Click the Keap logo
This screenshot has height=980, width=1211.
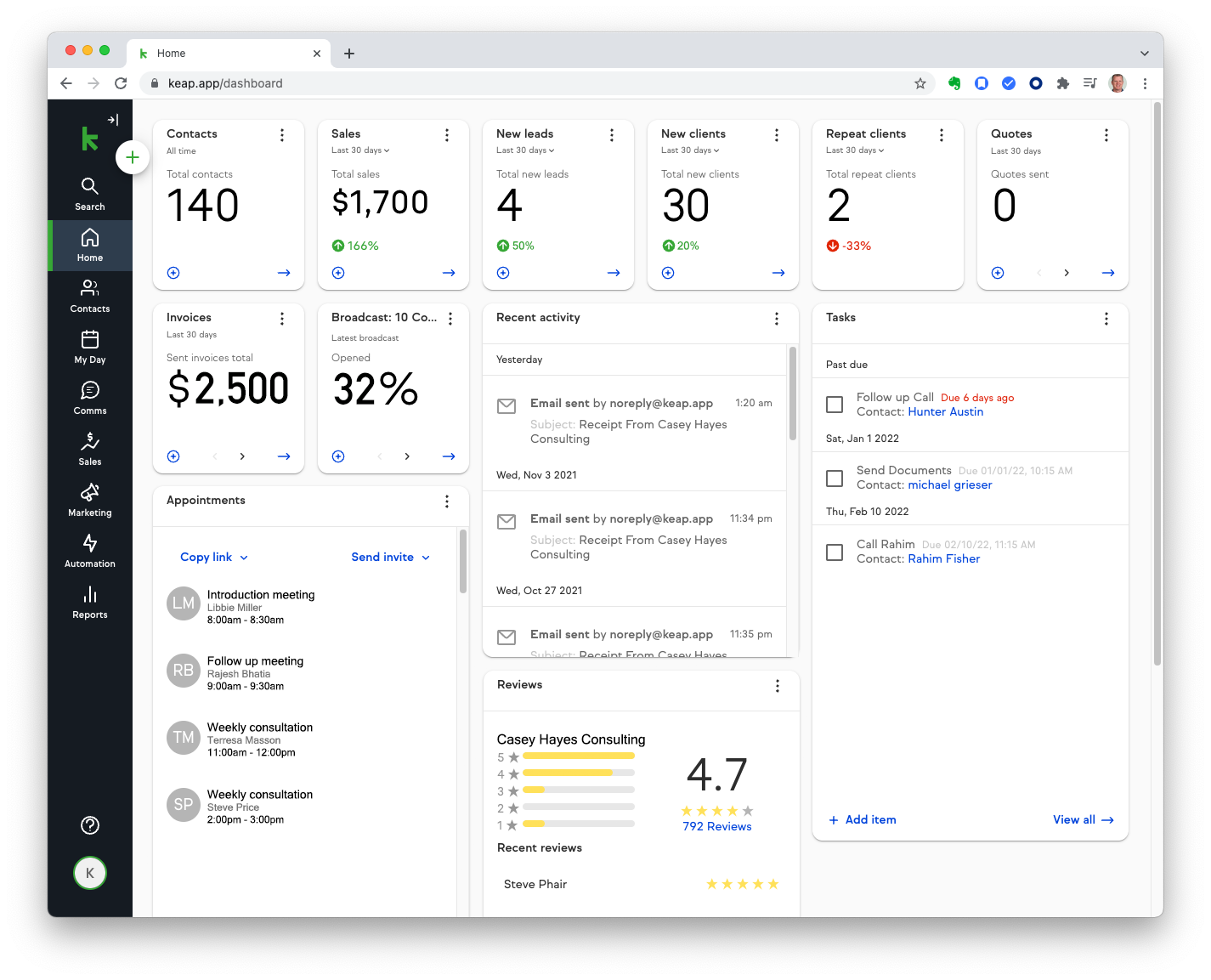[x=90, y=139]
